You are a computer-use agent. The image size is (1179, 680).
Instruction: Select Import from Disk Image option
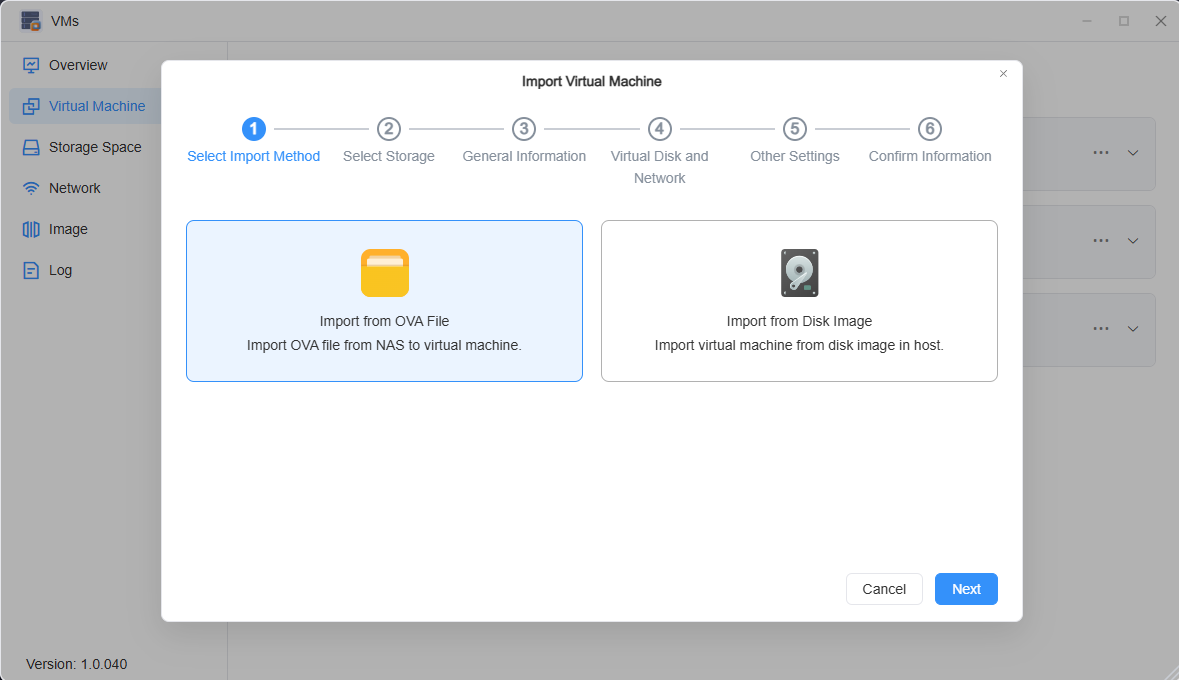point(799,300)
